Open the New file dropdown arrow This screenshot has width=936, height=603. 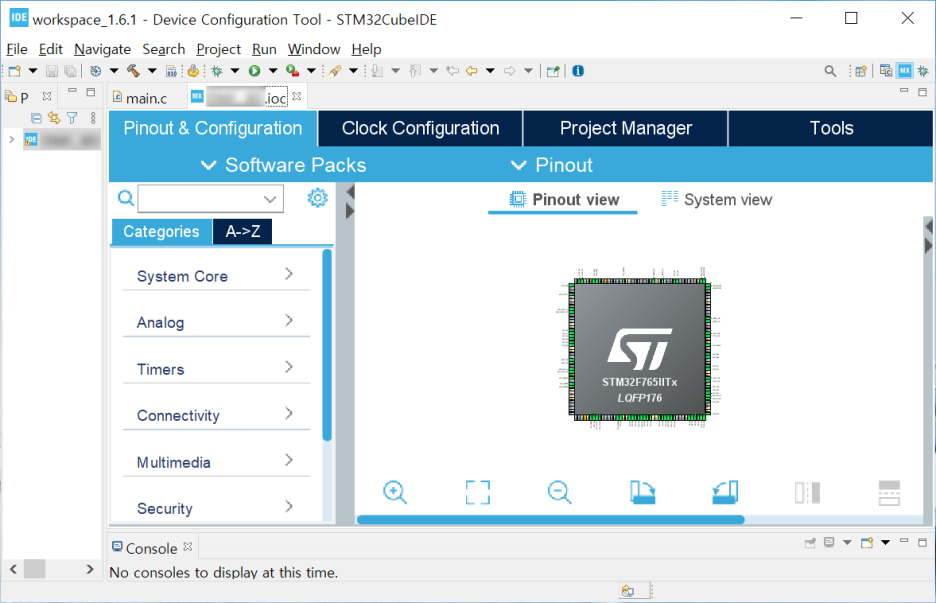[33, 71]
